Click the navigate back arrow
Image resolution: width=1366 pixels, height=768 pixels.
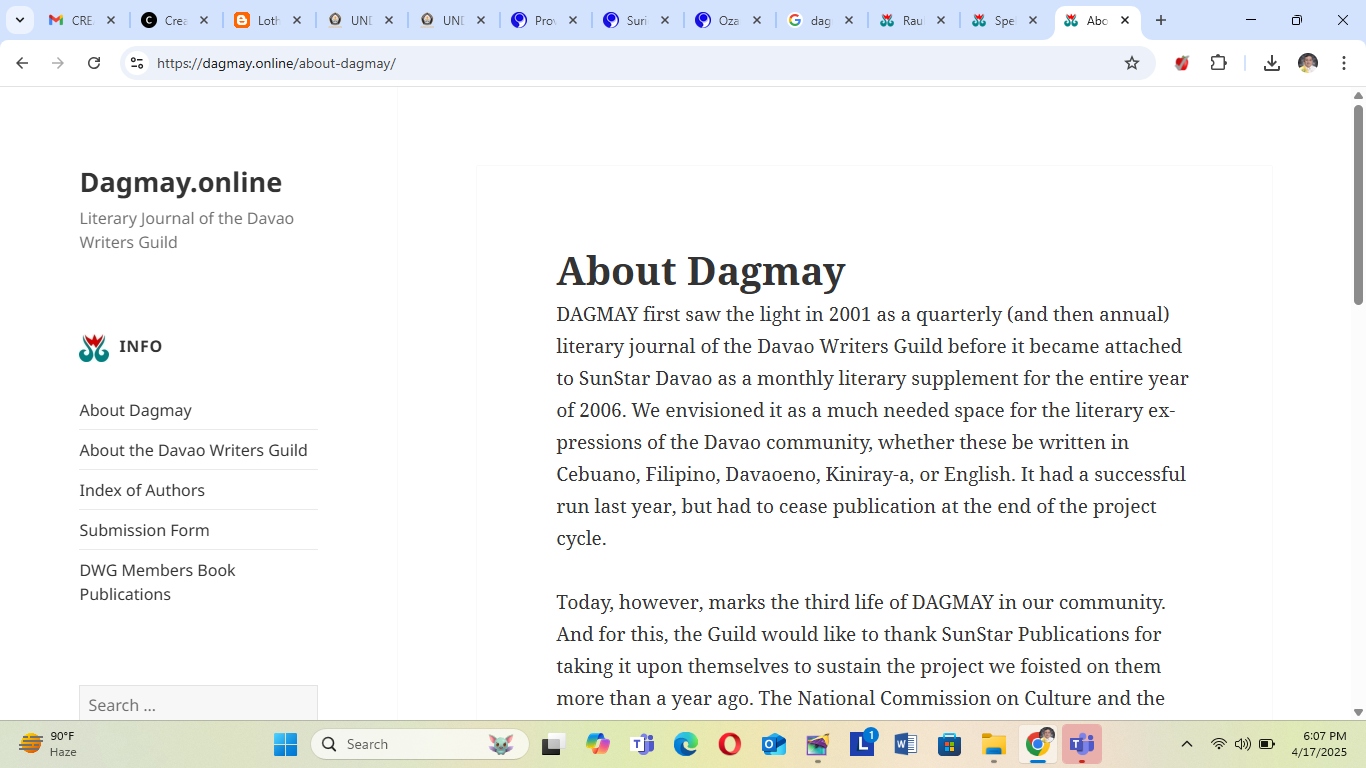(22, 62)
